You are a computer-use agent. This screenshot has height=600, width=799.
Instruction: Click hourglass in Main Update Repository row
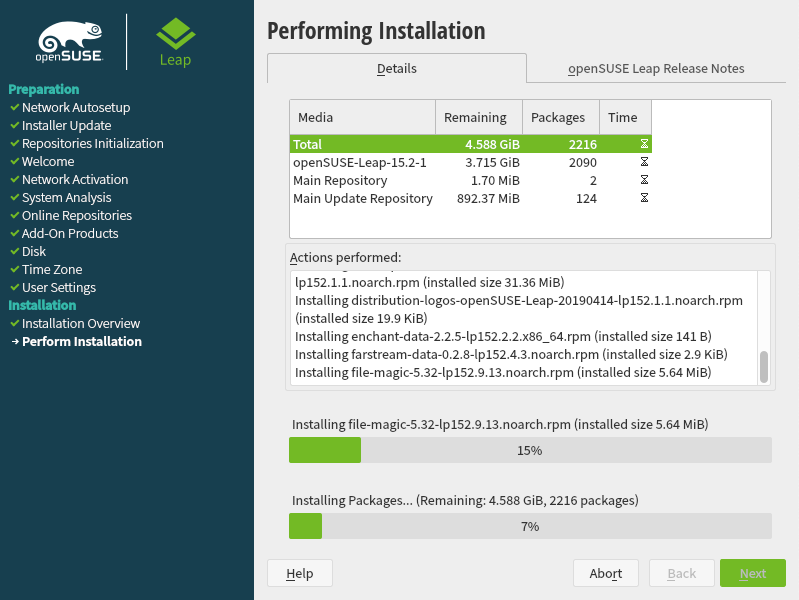(x=644, y=198)
